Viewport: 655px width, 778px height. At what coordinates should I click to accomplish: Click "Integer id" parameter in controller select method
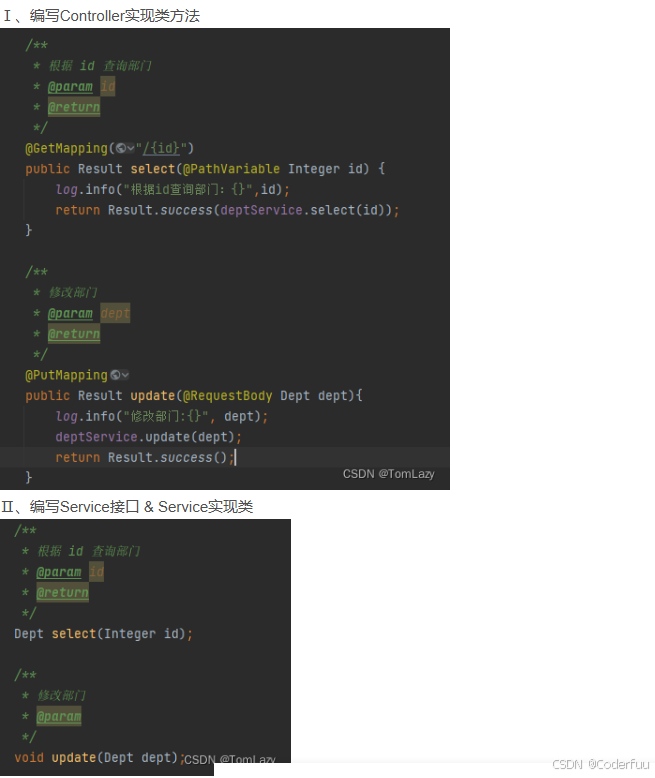point(328,169)
